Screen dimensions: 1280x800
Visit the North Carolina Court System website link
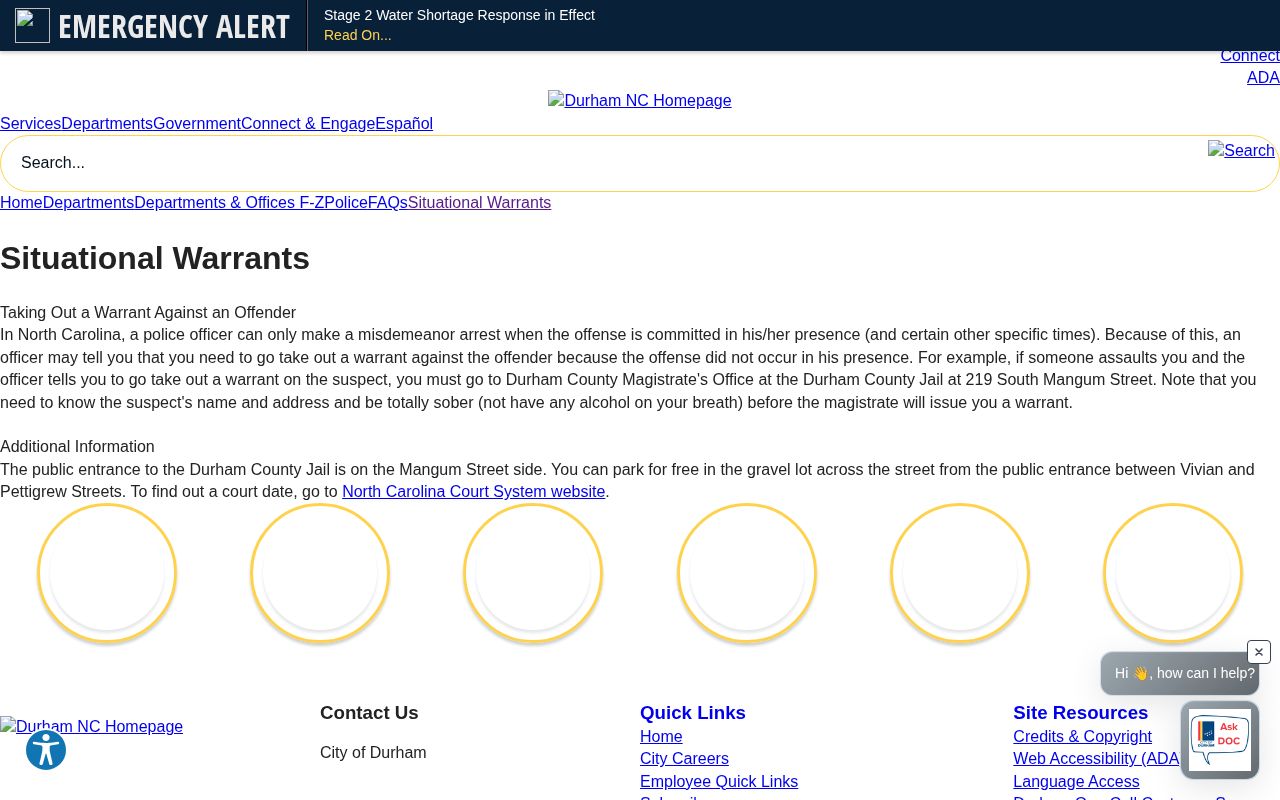(473, 492)
